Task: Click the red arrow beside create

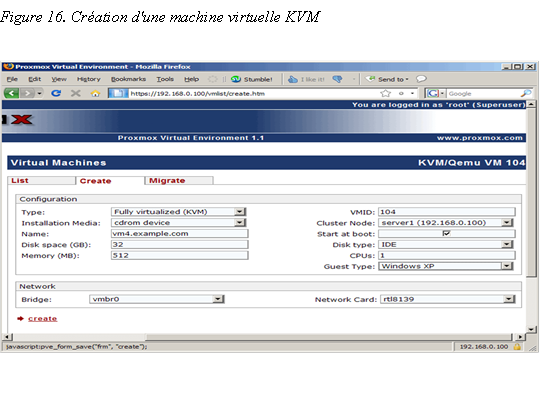Action: tap(21, 318)
